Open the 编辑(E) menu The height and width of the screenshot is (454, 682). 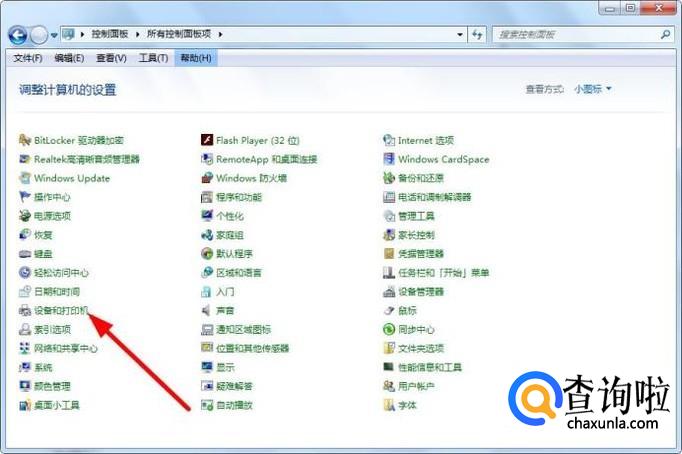pos(69,58)
